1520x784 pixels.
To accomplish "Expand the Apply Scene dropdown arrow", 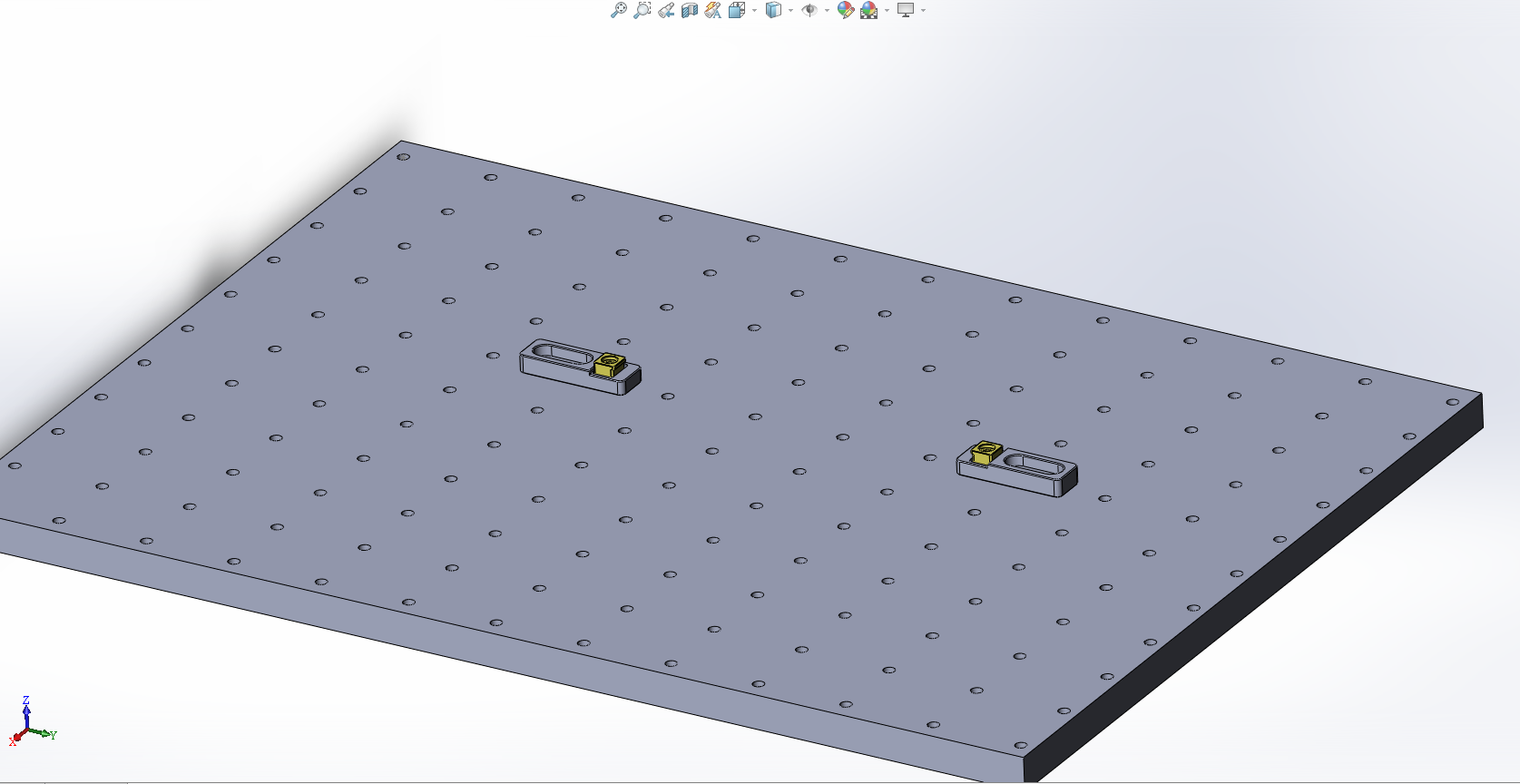I will point(887,11).
